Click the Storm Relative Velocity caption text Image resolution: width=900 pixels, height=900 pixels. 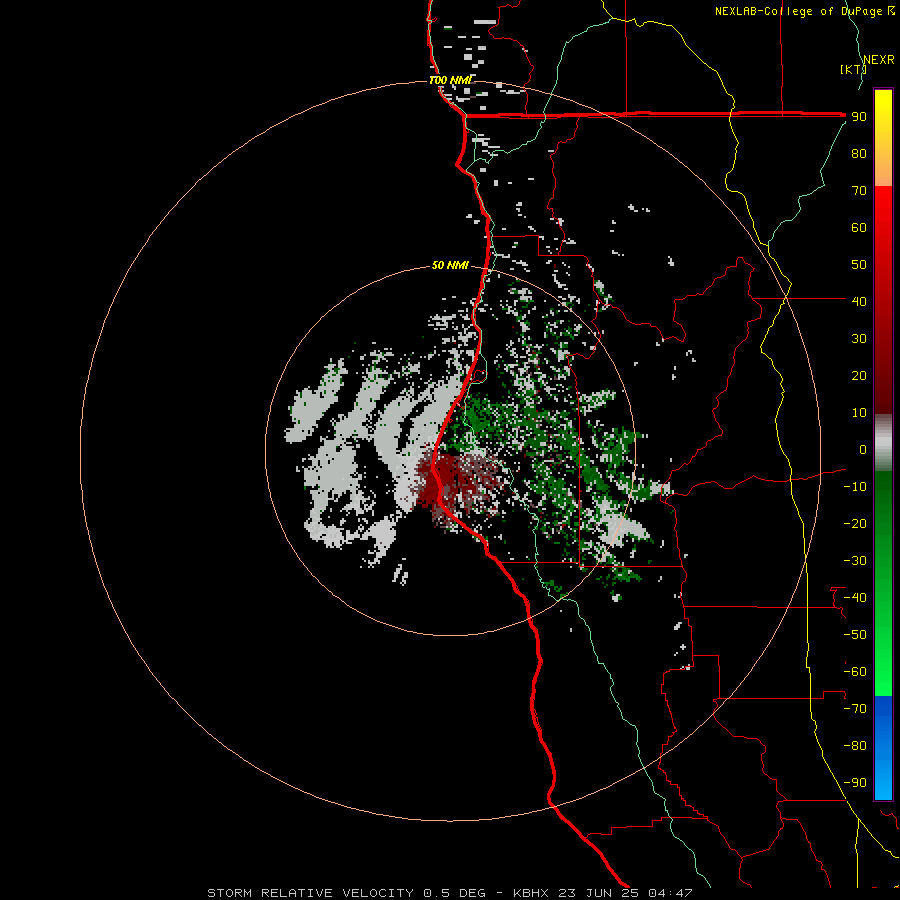click(x=450, y=893)
